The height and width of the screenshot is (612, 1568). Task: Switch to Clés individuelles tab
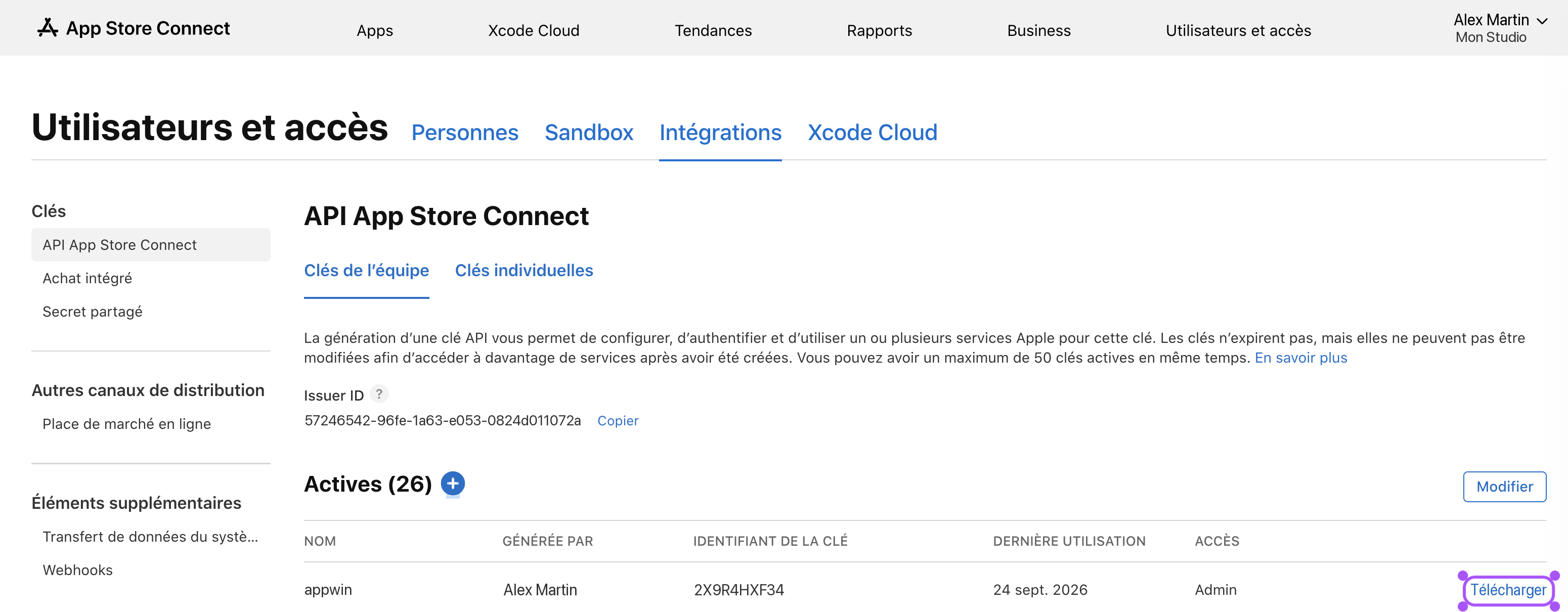click(x=524, y=271)
